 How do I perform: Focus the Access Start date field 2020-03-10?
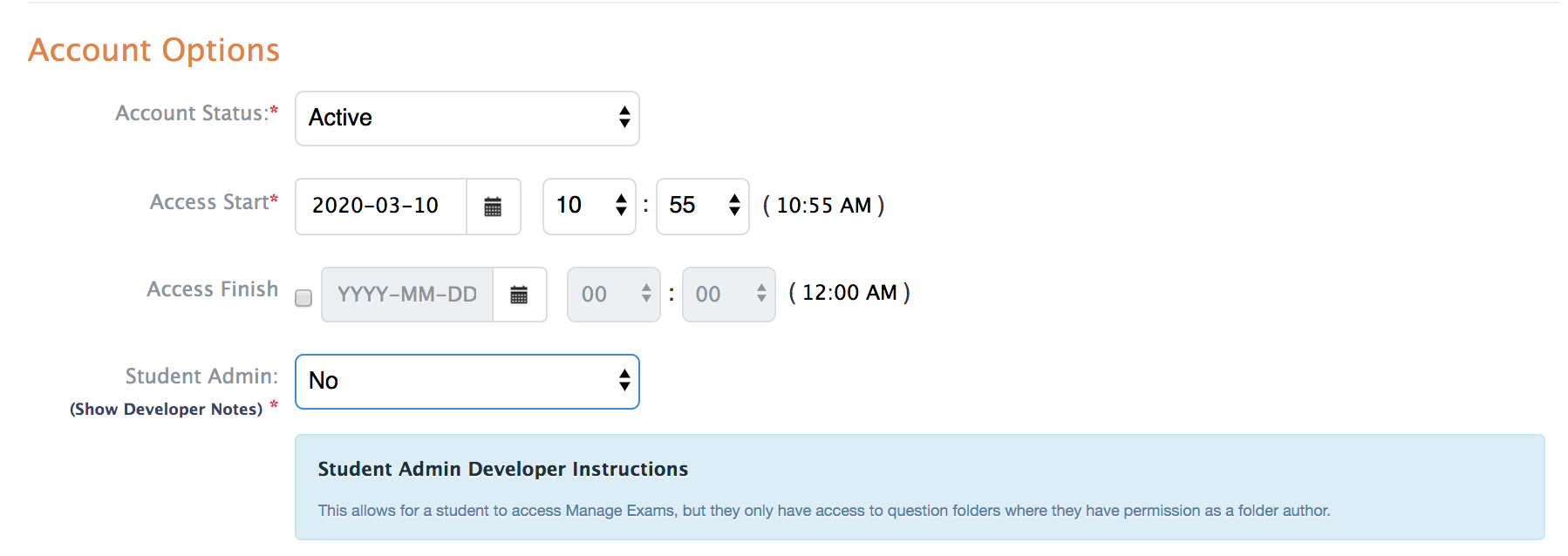[381, 207]
